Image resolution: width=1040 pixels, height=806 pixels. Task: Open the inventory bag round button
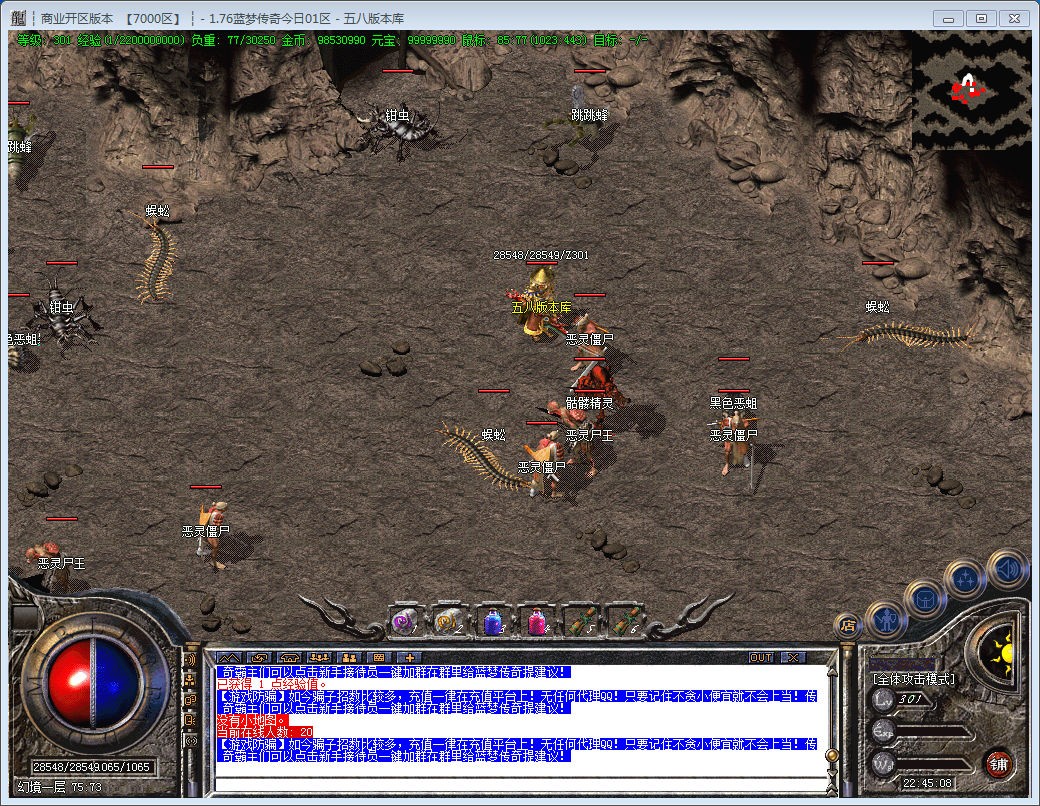click(924, 599)
